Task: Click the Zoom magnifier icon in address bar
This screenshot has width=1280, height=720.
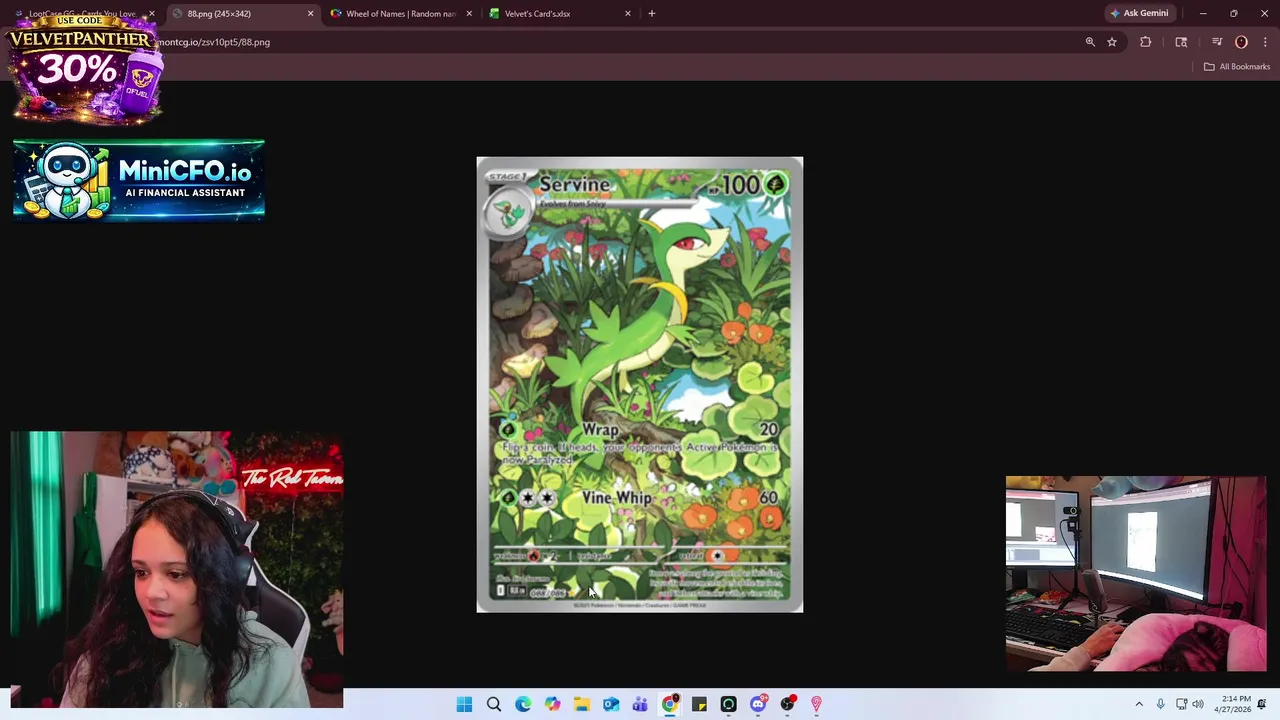Action: 1090,42
